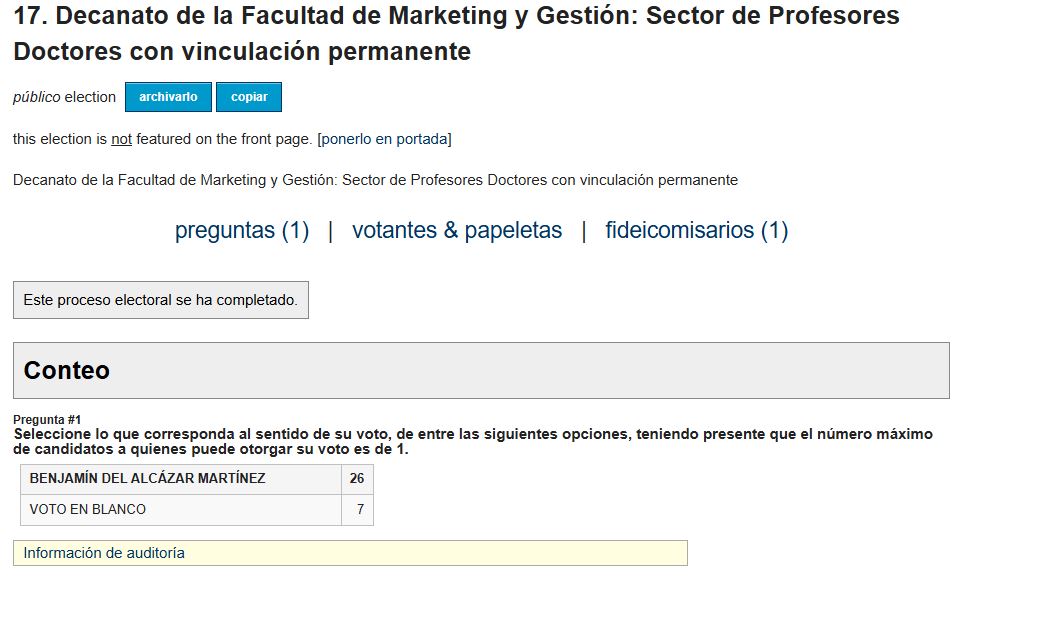Click the election description paragraph
1055x625 pixels.
click(x=375, y=180)
